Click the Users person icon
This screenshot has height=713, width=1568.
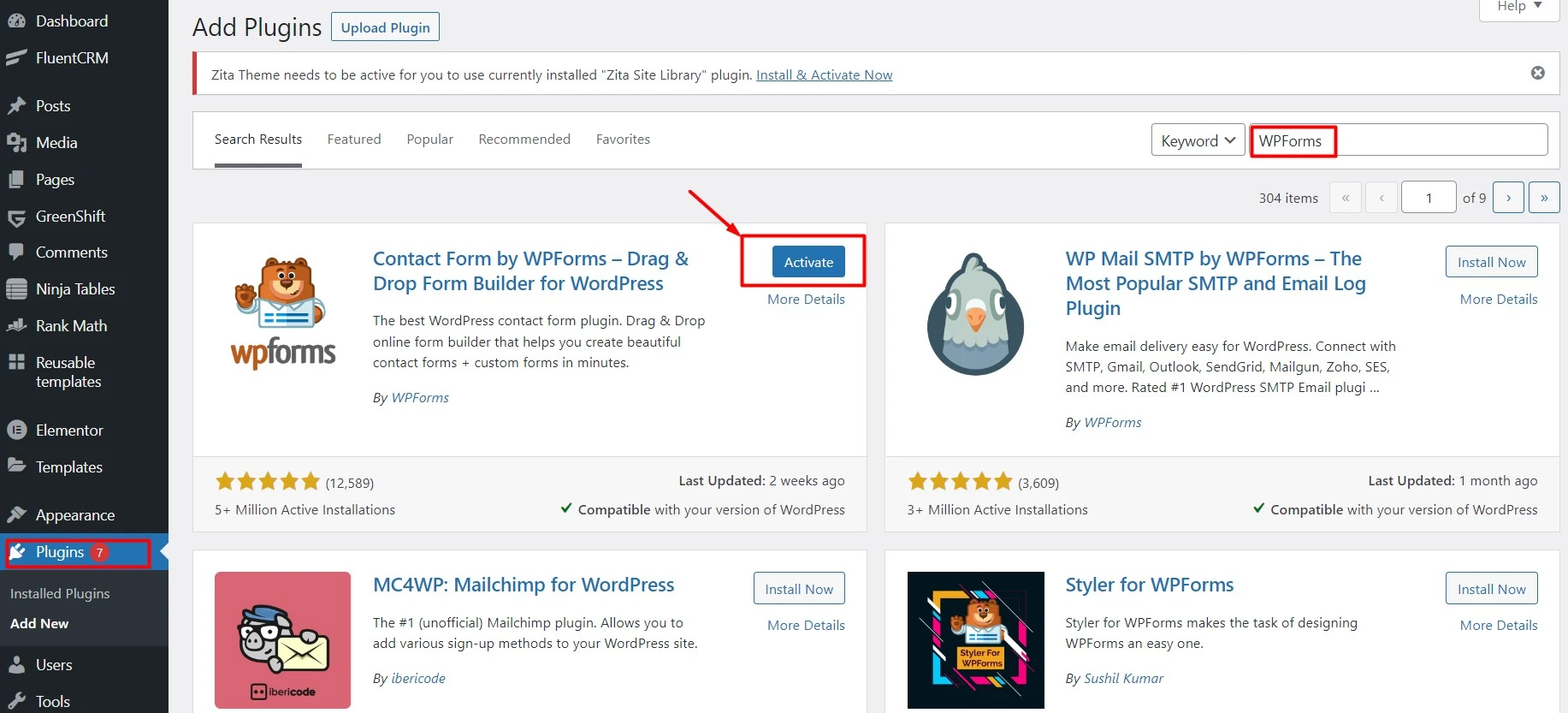tap(16, 665)
